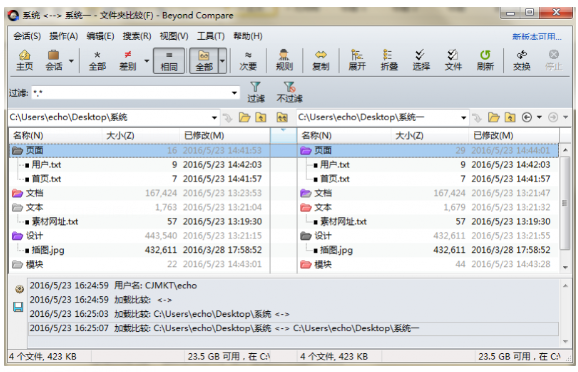Viewport: 578px width, 372px height.
Task: Show 全部 with the asterisk icon
Action: (97, 60)
